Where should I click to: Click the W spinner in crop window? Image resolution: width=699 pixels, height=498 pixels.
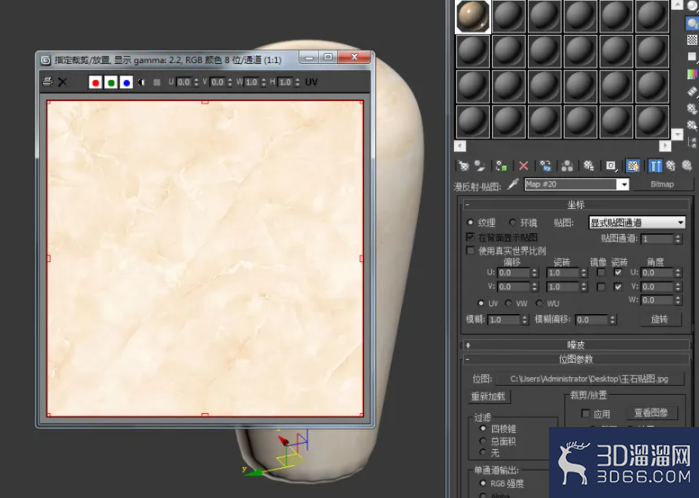tap(263, 82)
